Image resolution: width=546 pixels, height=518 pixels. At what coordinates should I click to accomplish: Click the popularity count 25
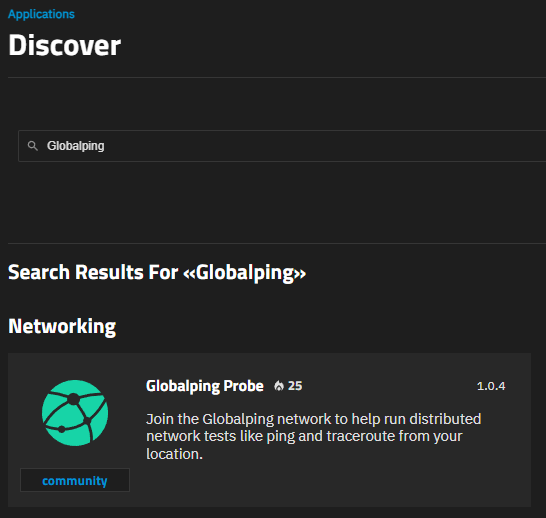(295, 386)
